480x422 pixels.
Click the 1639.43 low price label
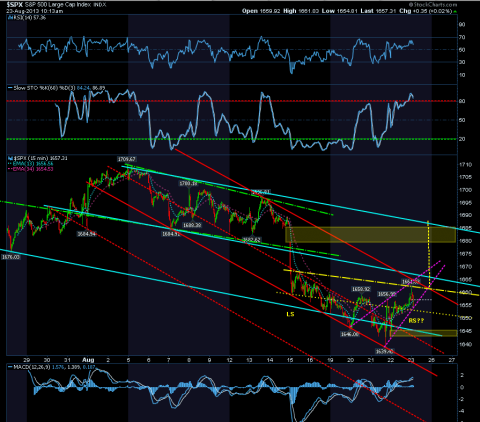[384, 351]
